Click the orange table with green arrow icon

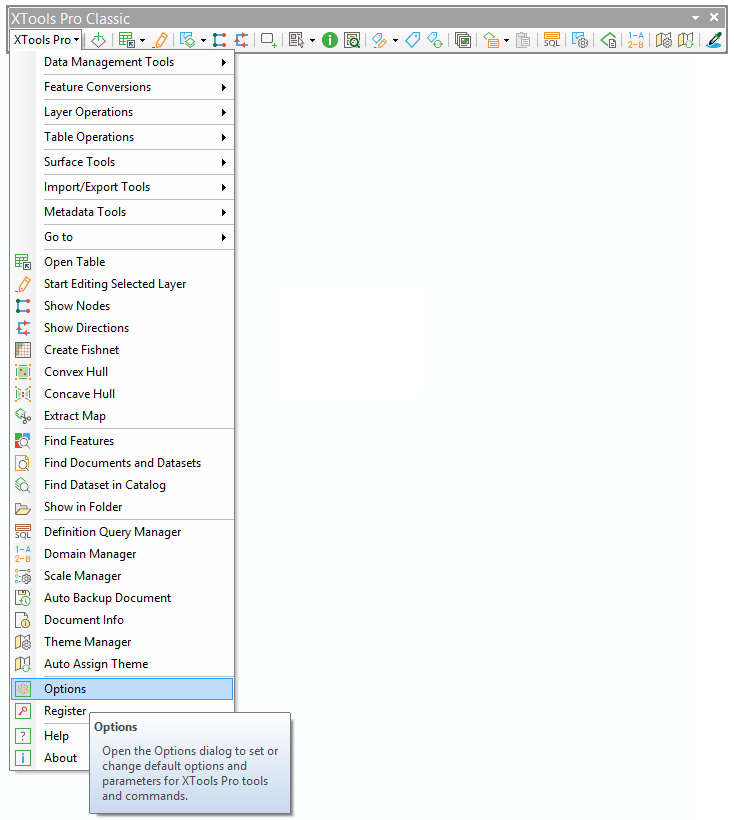tap(491, 40)
